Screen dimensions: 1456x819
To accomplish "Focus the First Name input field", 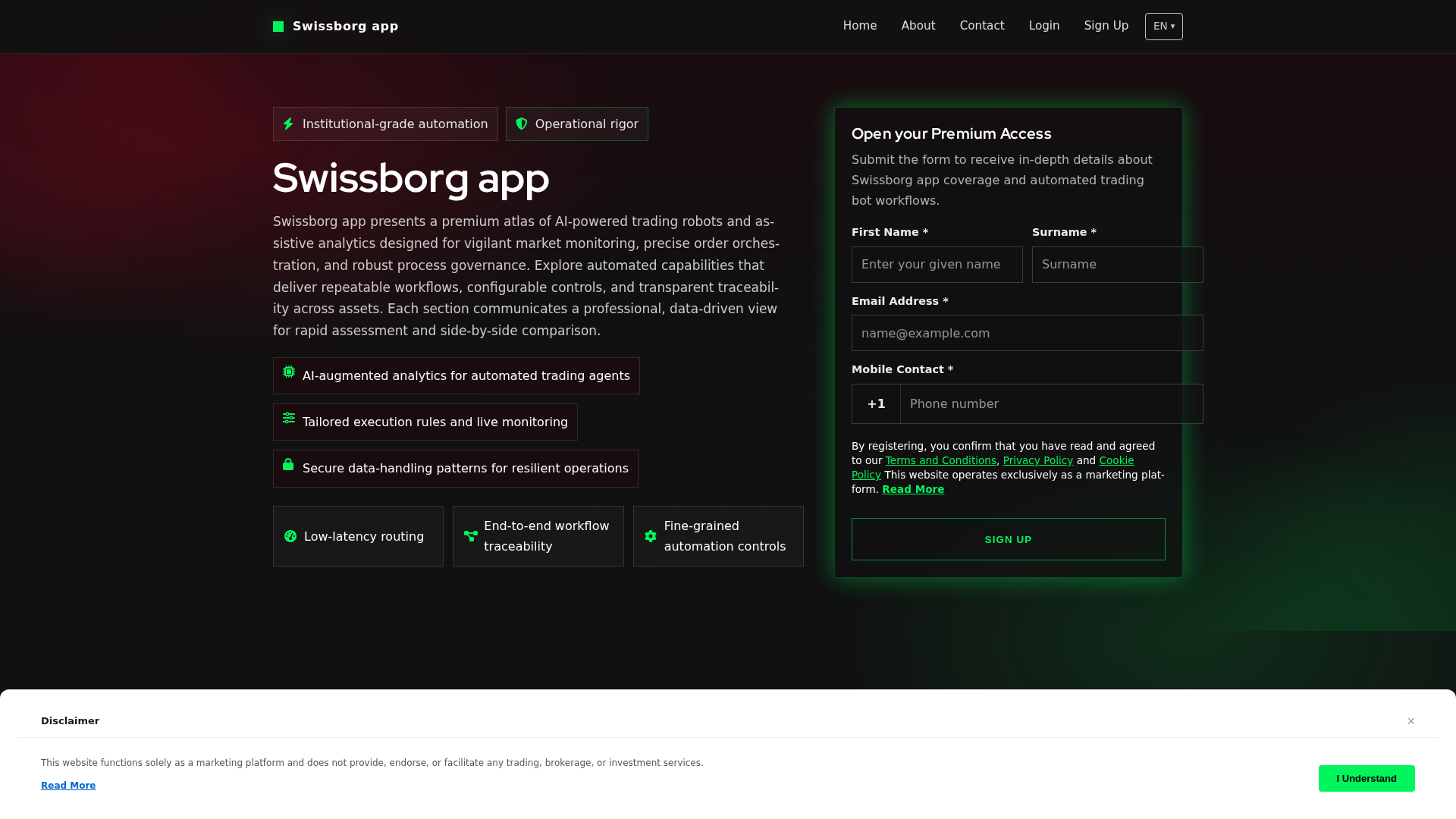I will coord(937,265).
